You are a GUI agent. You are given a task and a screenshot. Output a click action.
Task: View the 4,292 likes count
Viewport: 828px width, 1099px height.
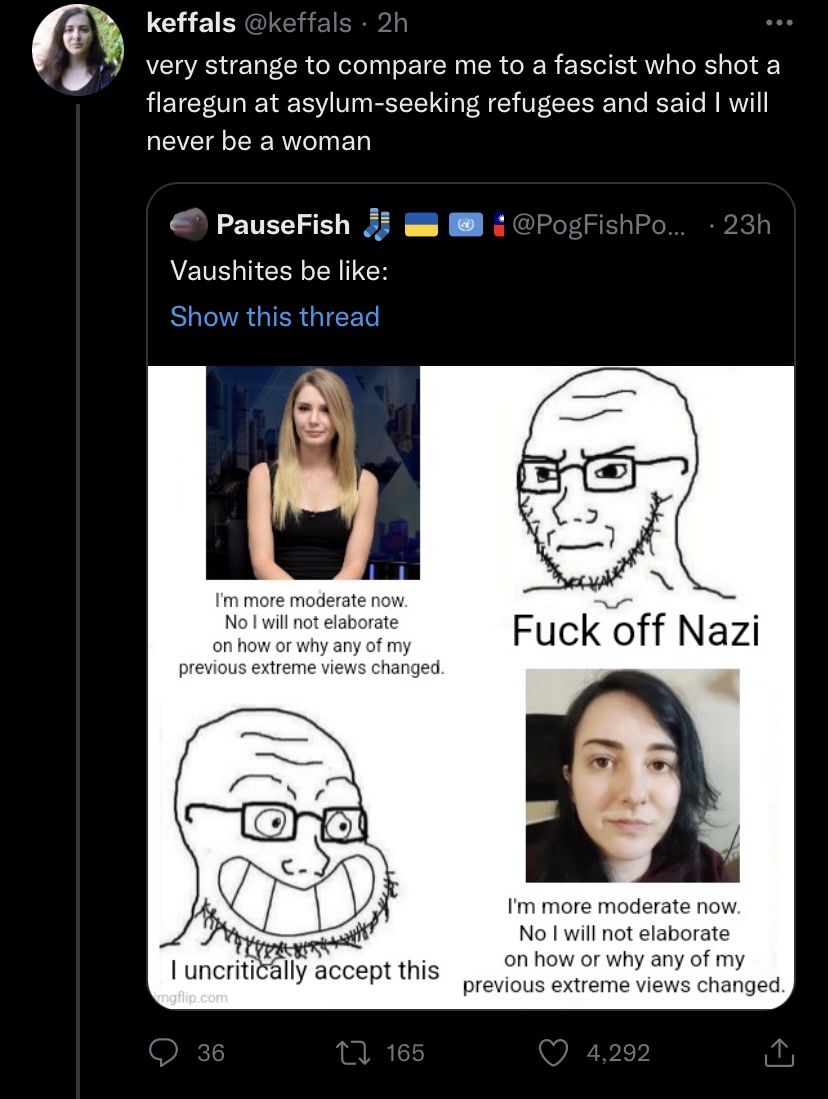tap(618, 1053)
